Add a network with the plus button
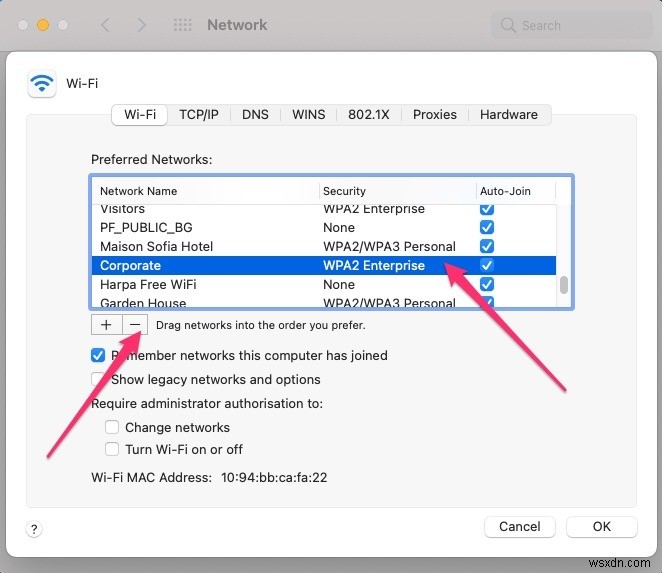 (106, 325)
